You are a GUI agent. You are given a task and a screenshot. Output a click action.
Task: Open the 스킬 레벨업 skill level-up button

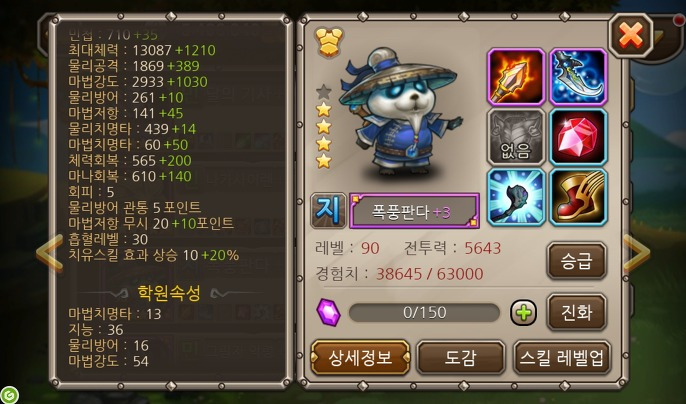pyautogui.click(x=562, y=358)
